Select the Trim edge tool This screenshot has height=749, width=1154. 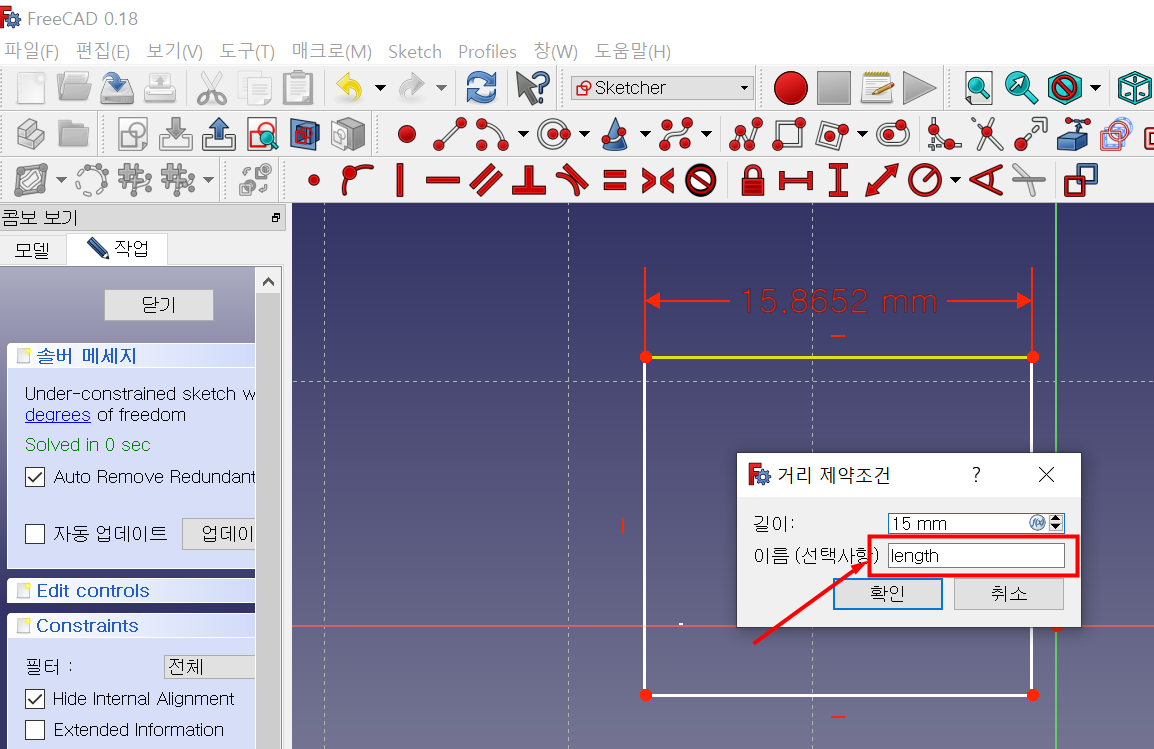coord(987,135)
